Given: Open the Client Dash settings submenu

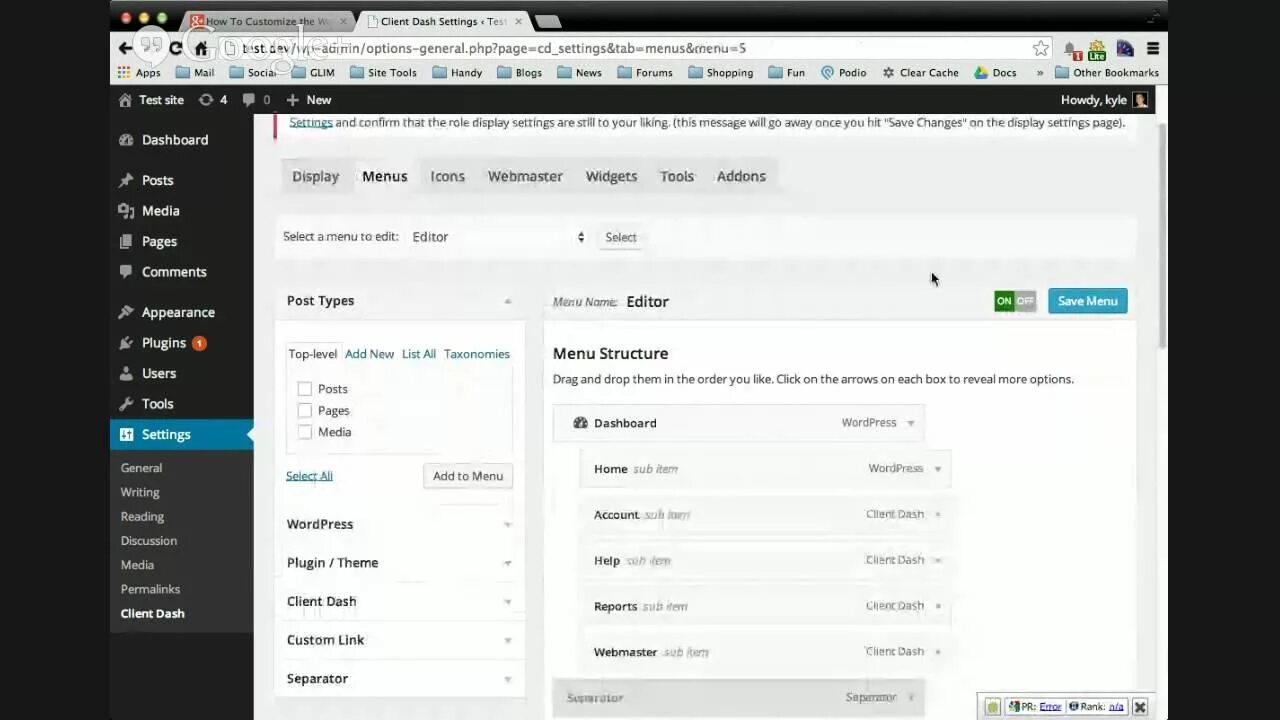Looking at the screenshot, I should click(x=152, y=614).
